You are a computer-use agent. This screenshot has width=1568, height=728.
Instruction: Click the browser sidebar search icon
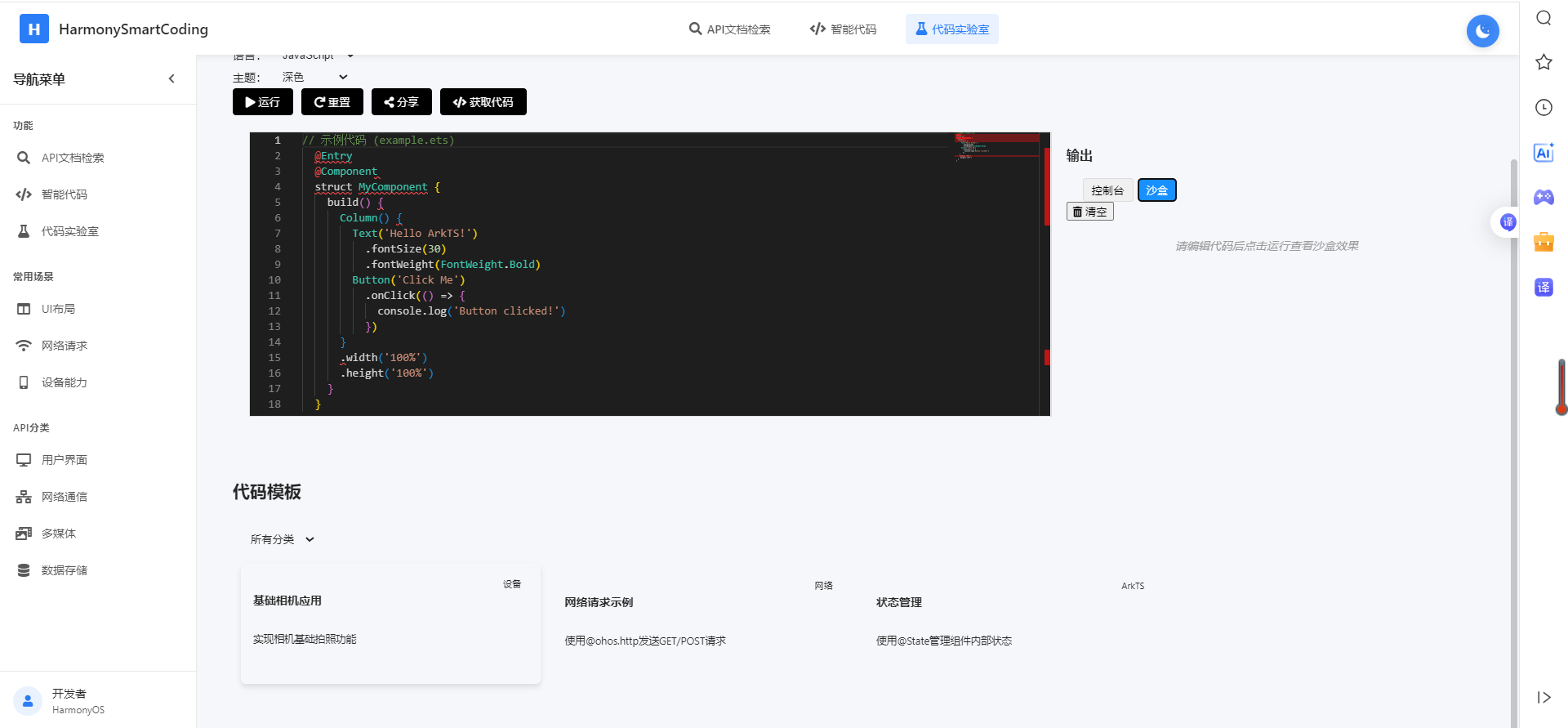tap(1543, 18)
